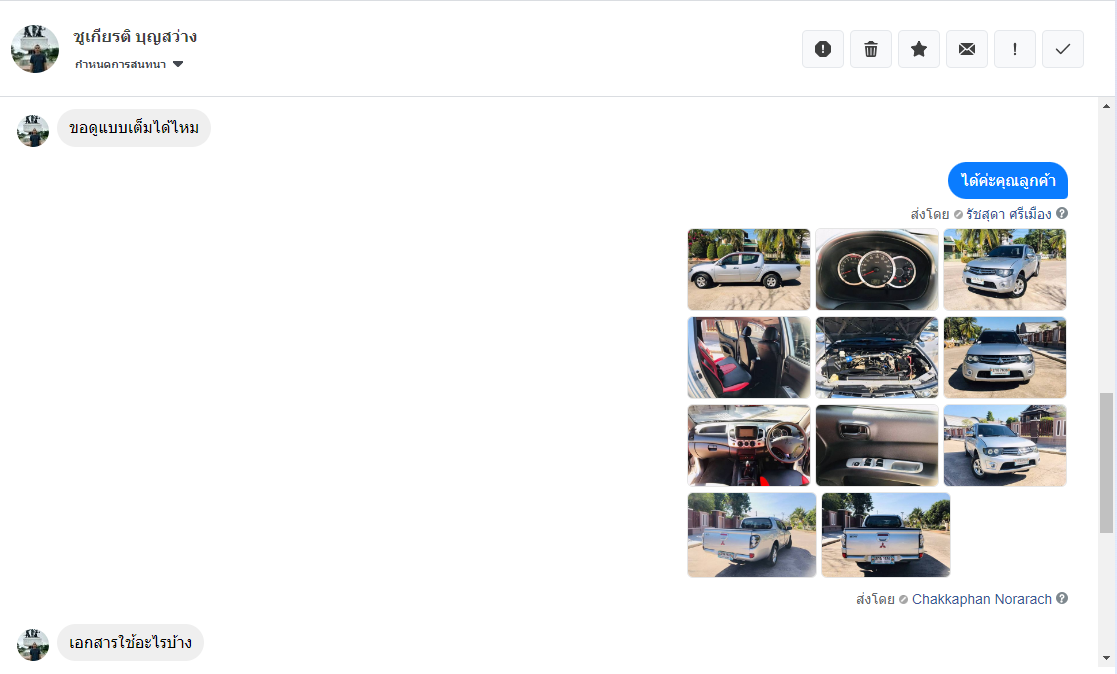Open sender link Chakkaphan Norarach
Viewport: 1117px width, 674px height.
pyautogui.click(x=982, y=599)
